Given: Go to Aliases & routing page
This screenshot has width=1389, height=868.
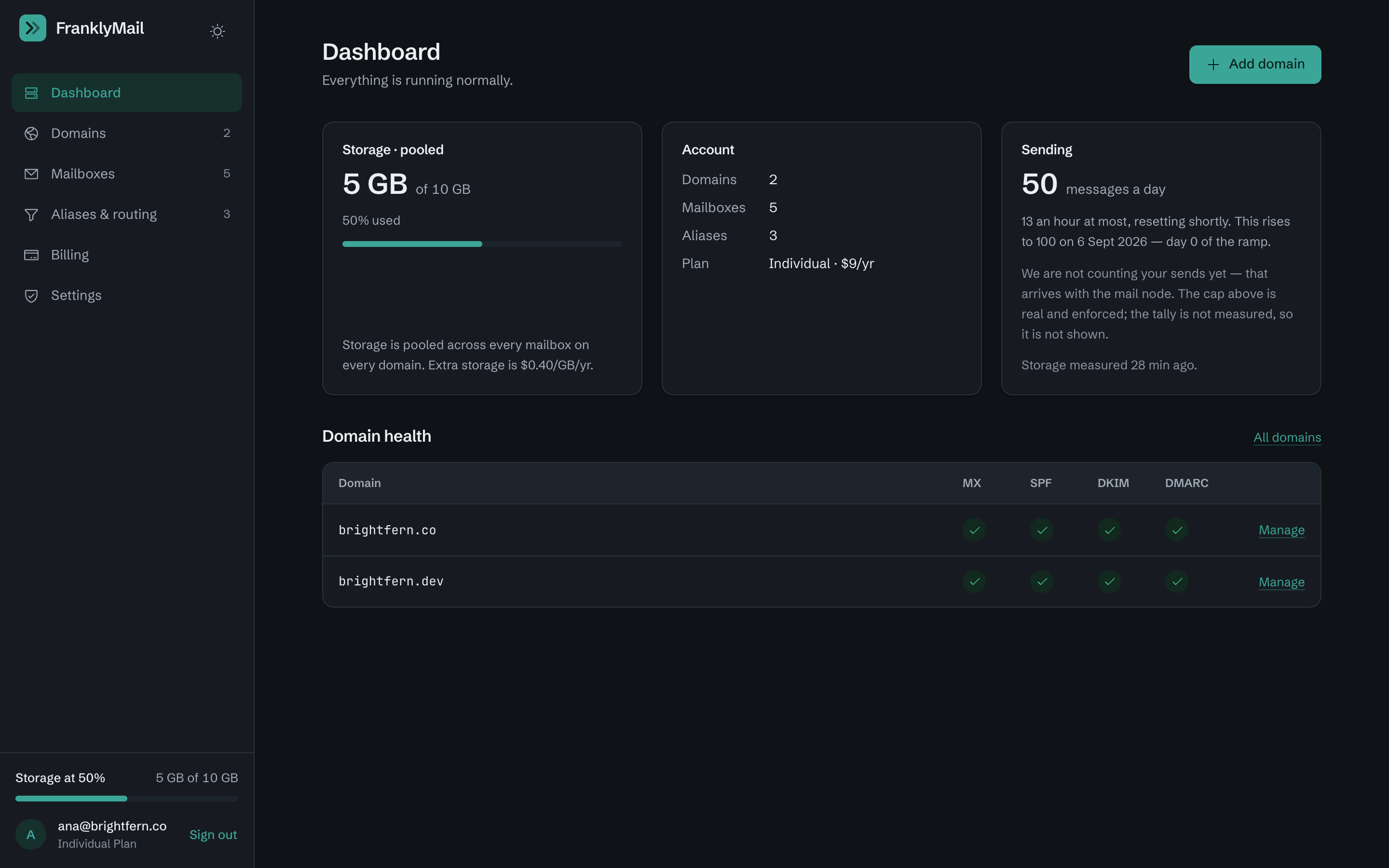Looking at the screenshot, I should click(127, 215).
